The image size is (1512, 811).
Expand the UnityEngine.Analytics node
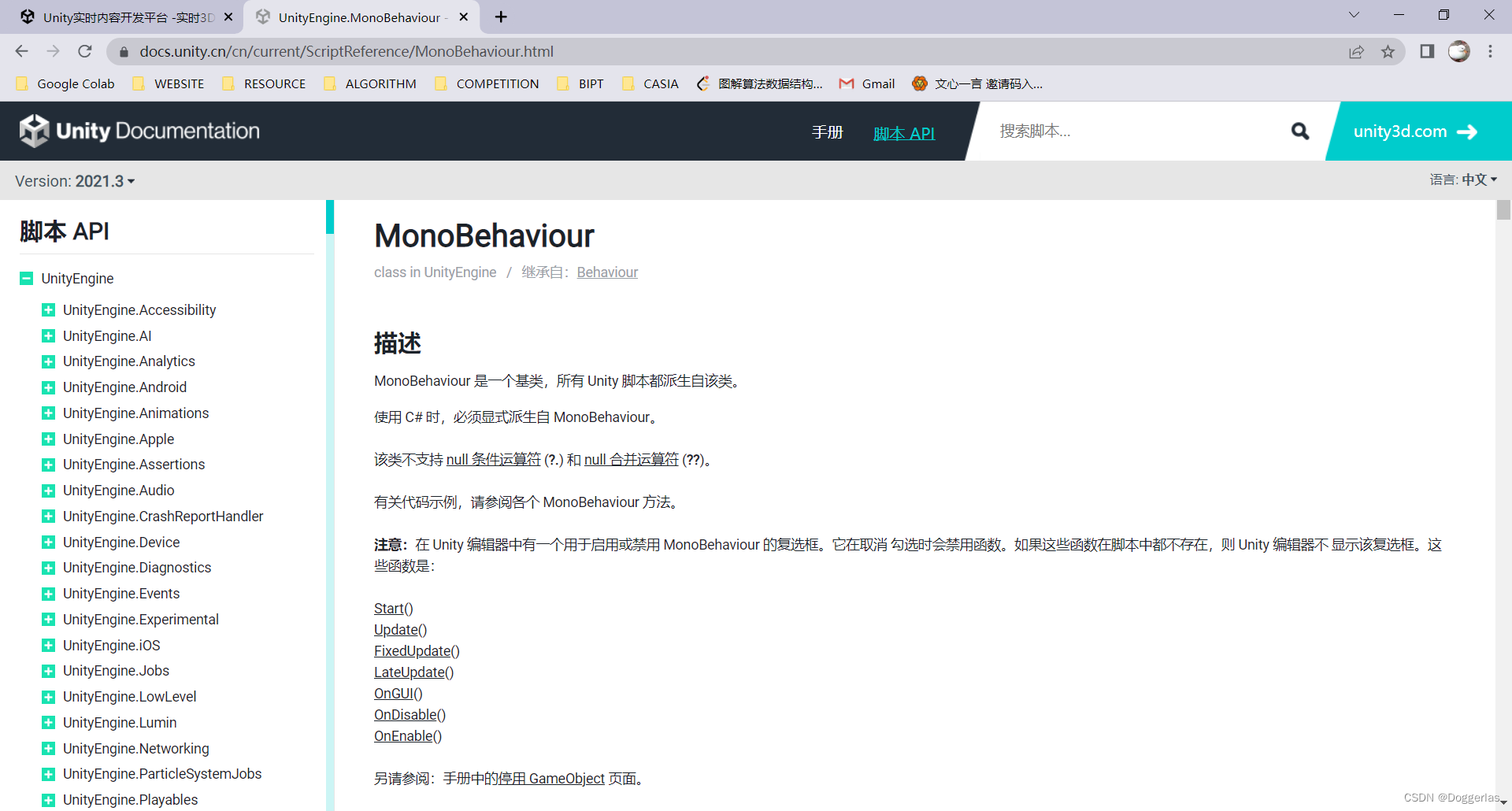pyautogui.click(x=48, y=361)
